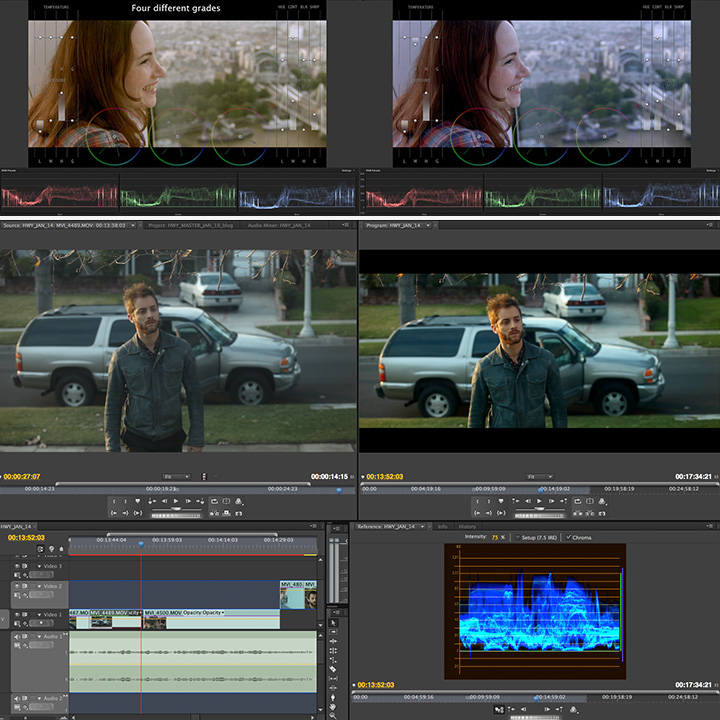The height and width of the screenshot is (720, 720).
Task: Play the sequence in Program monitor
Action: pos(540,501)
